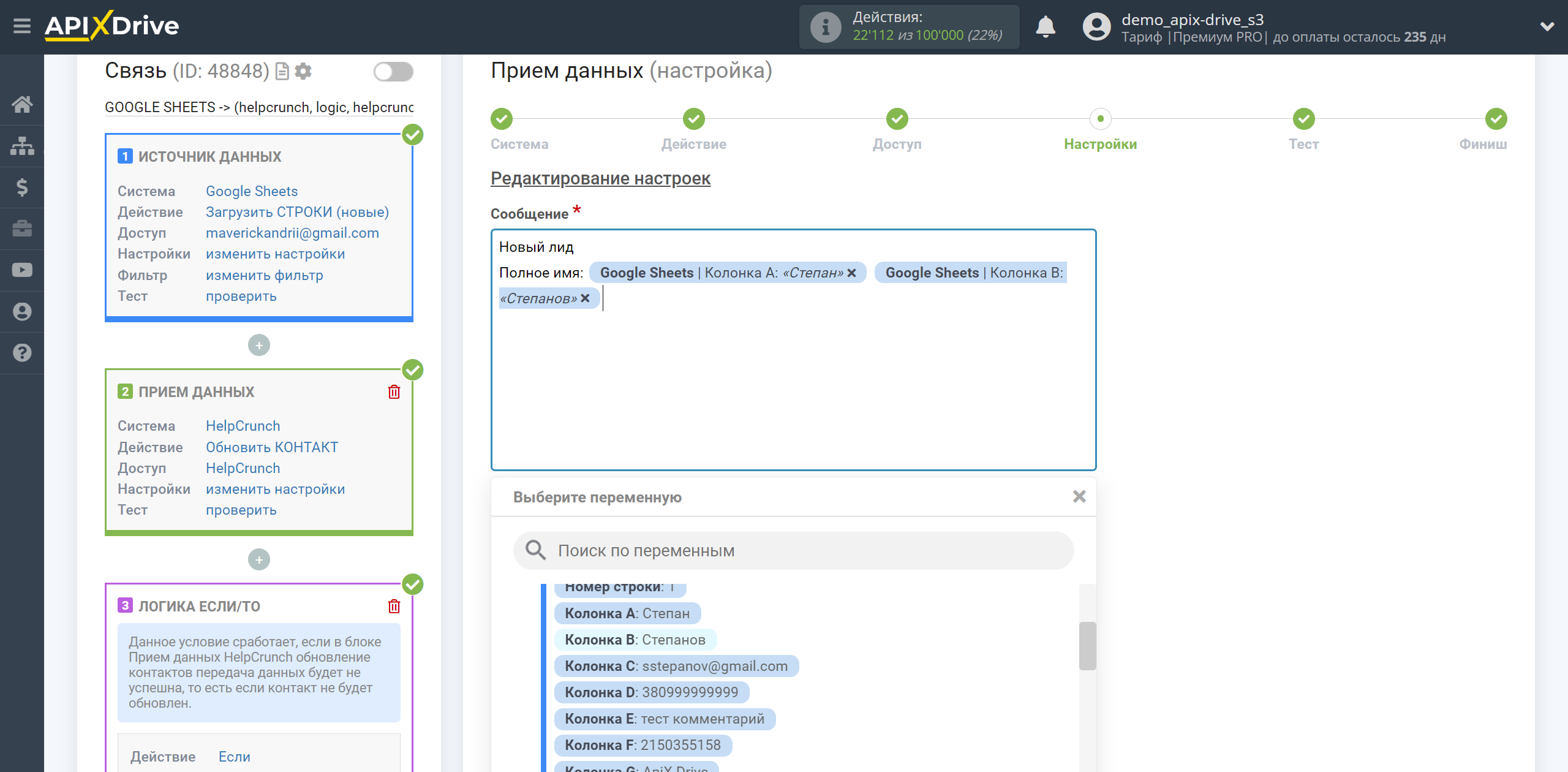Image resolution: width=1568 pixels, height=772 pixels.
Task: Open the connections diagram sidebar icon
Action: click(22, 146)
